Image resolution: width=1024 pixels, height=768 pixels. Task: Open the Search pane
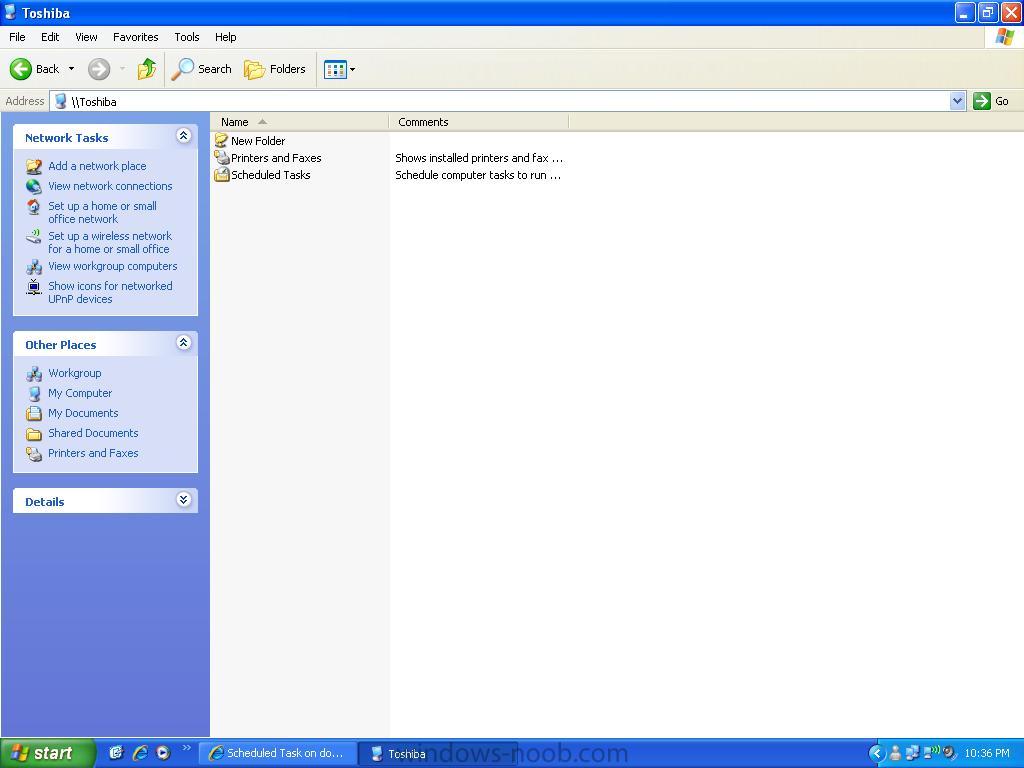pyautogui.click(x=201, y=69)
